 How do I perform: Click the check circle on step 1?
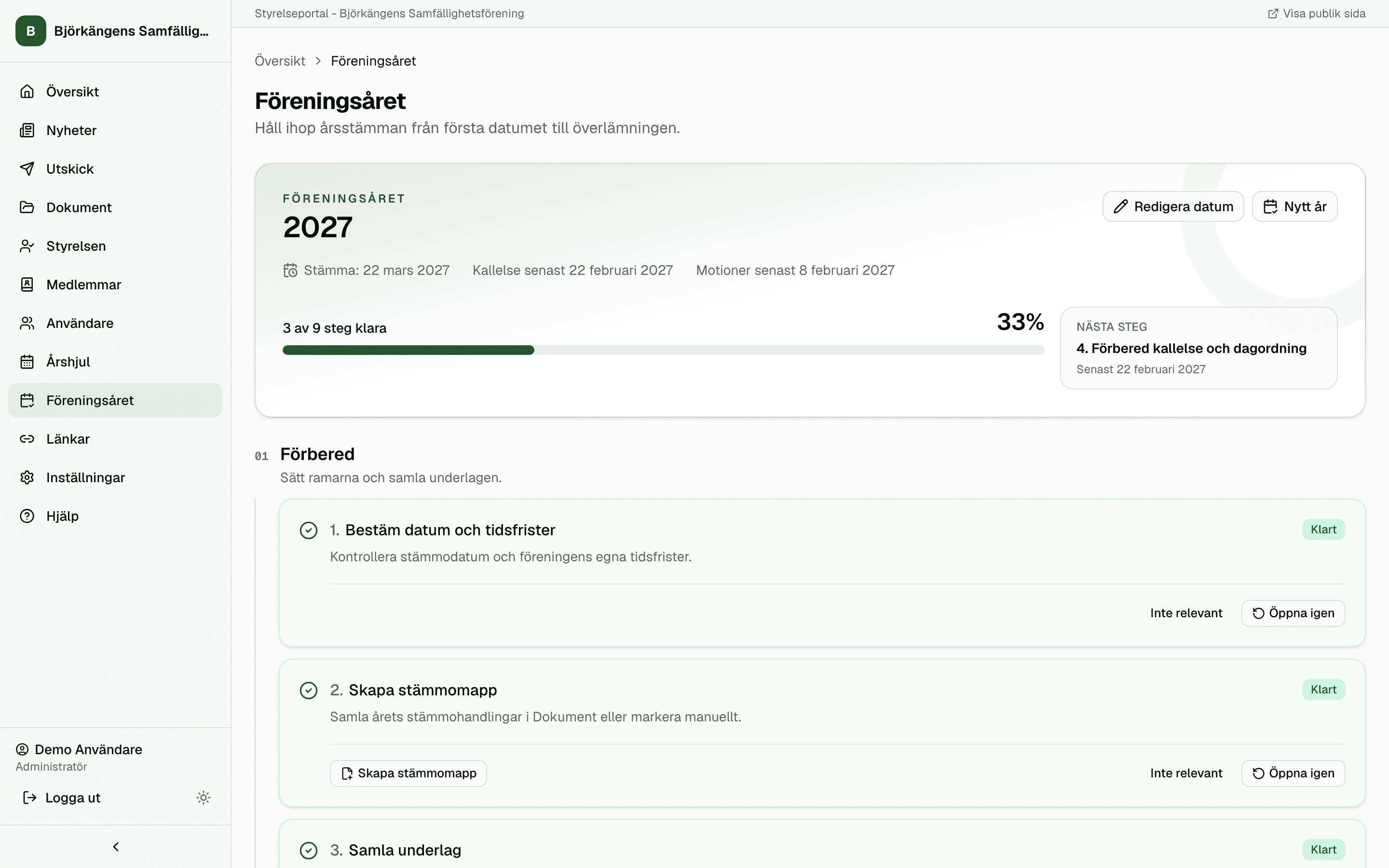point(309,530)
